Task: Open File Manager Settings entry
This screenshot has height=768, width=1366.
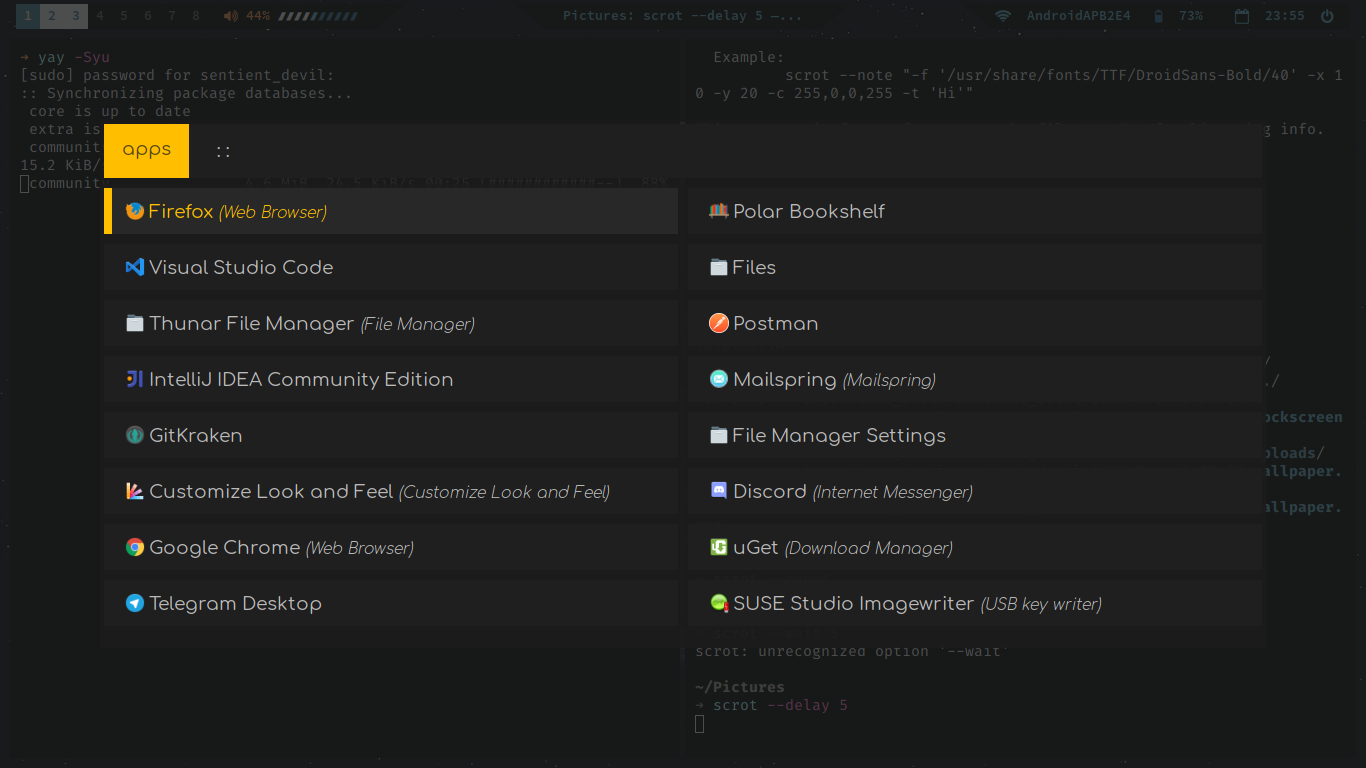Action: tap(975, 435)
